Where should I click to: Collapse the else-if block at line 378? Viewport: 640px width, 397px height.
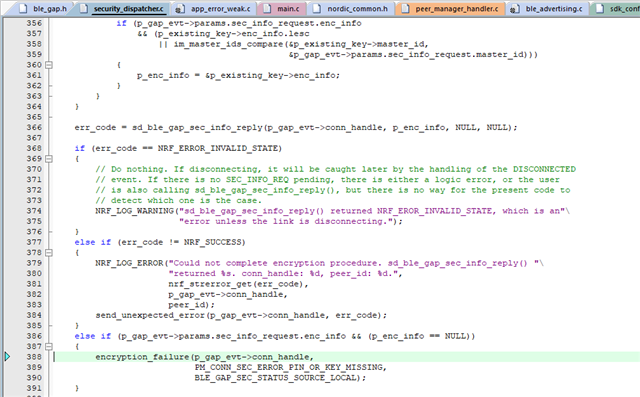[49, 253]
